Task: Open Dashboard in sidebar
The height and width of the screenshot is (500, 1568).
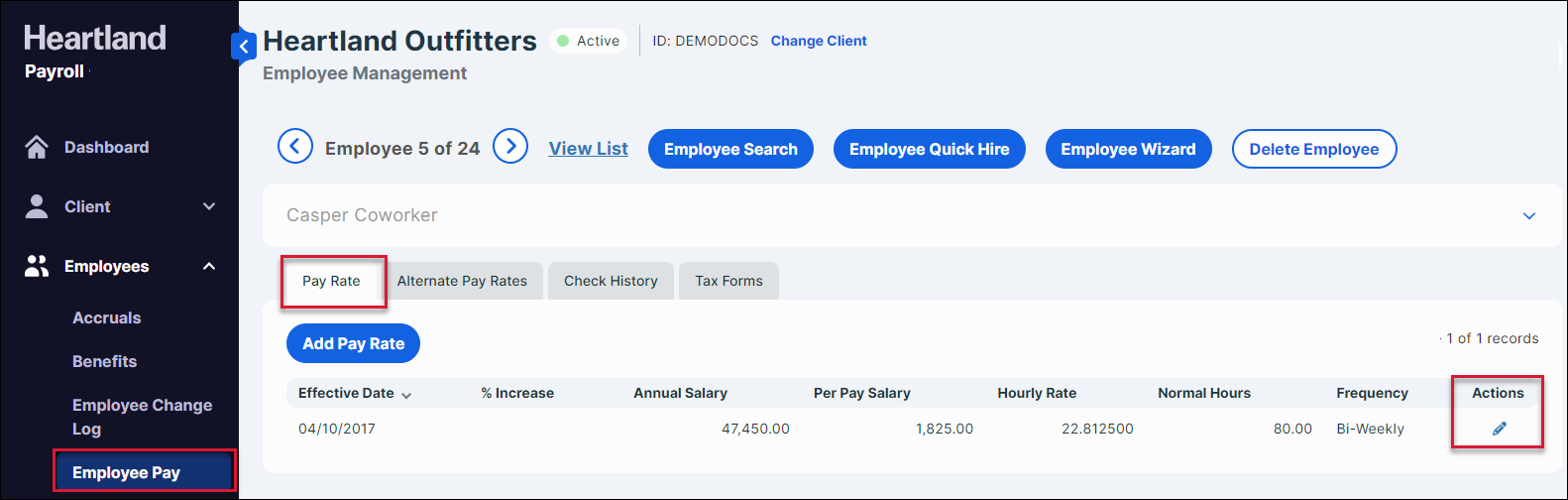Action: (106, 147)
